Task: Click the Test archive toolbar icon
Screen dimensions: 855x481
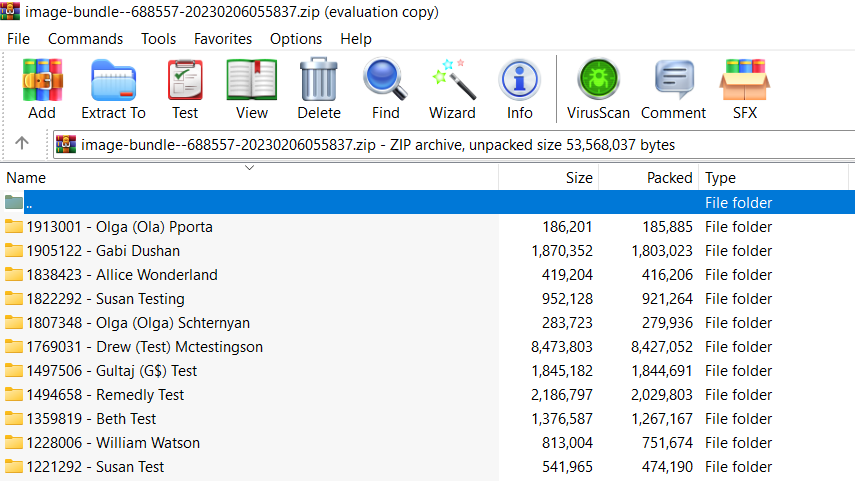Action: (x=185, y=80)
